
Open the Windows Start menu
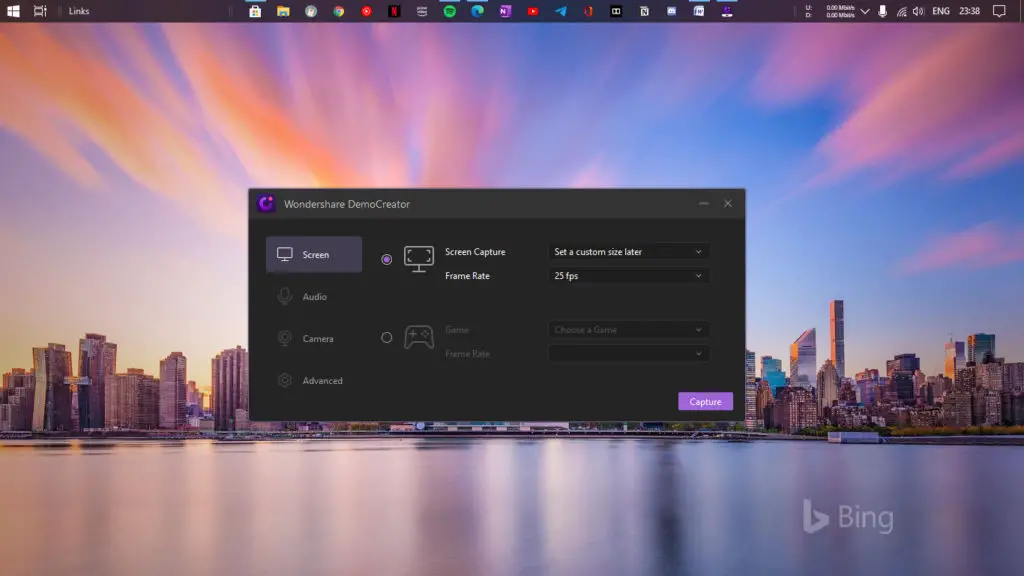13,11
